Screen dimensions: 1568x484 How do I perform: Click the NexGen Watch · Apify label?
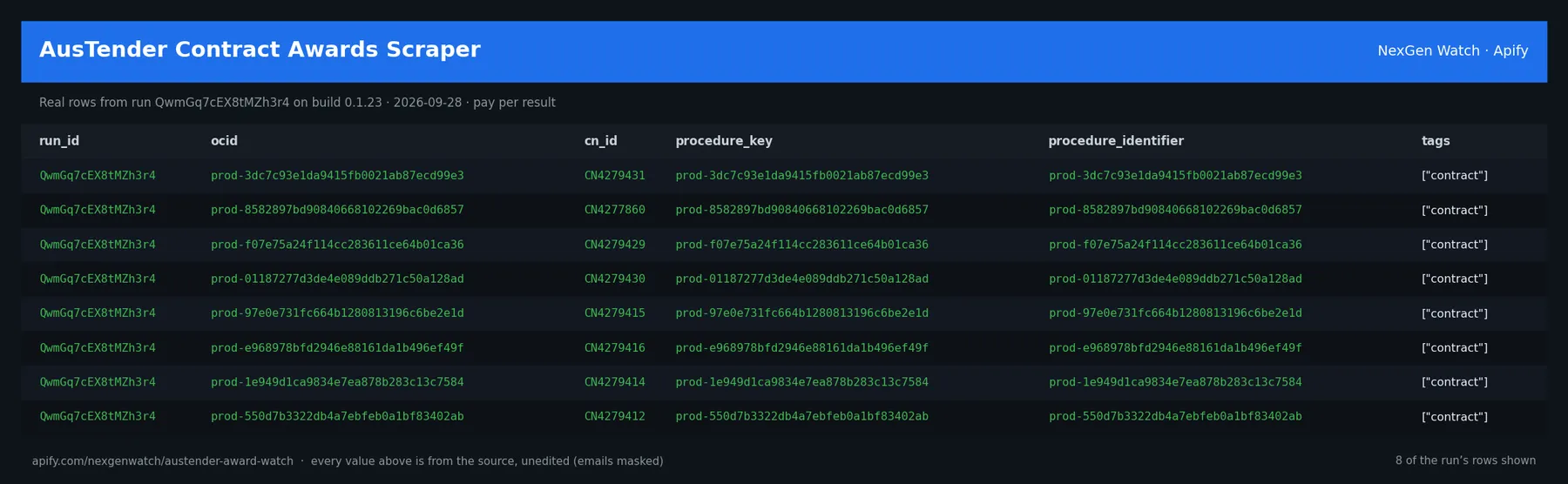click(x=1452, y=50)
